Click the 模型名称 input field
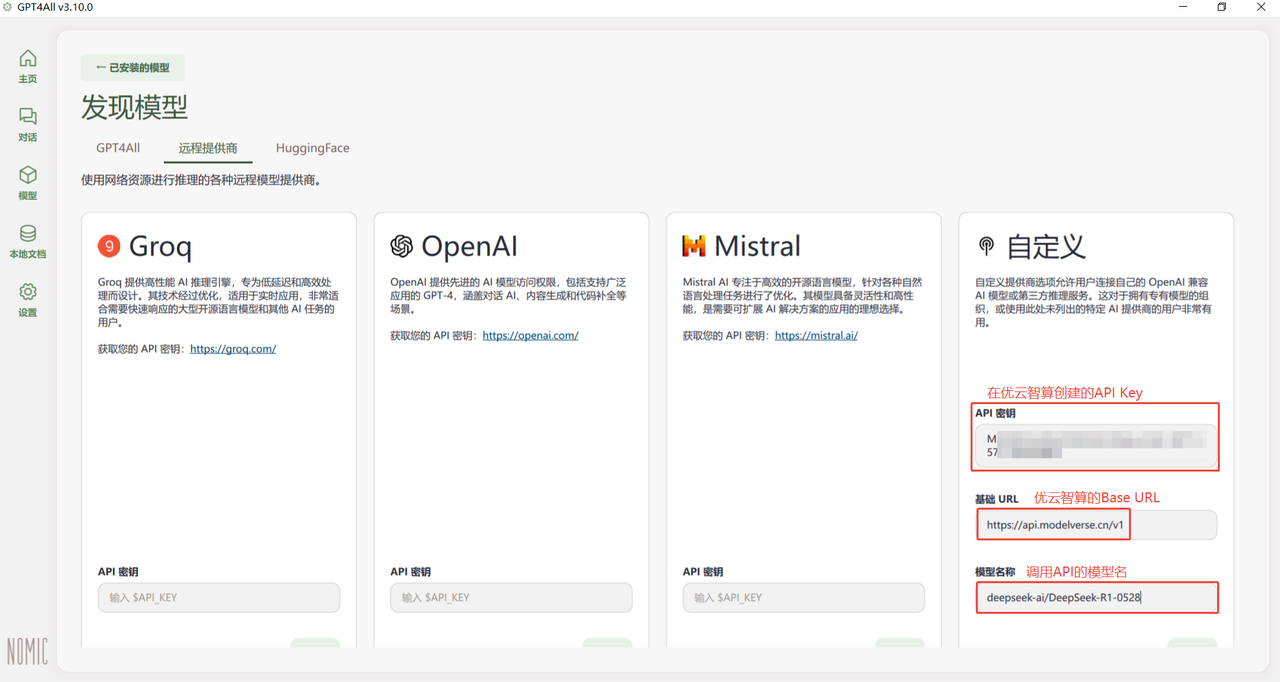The width and height of the screenshot is (1280, 682). pos(1096,597)
